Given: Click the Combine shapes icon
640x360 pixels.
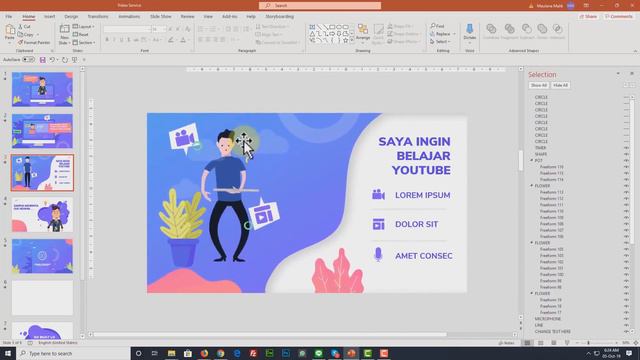Looking at the screenshot, I should pyautogui.click(x=491, y=29).
